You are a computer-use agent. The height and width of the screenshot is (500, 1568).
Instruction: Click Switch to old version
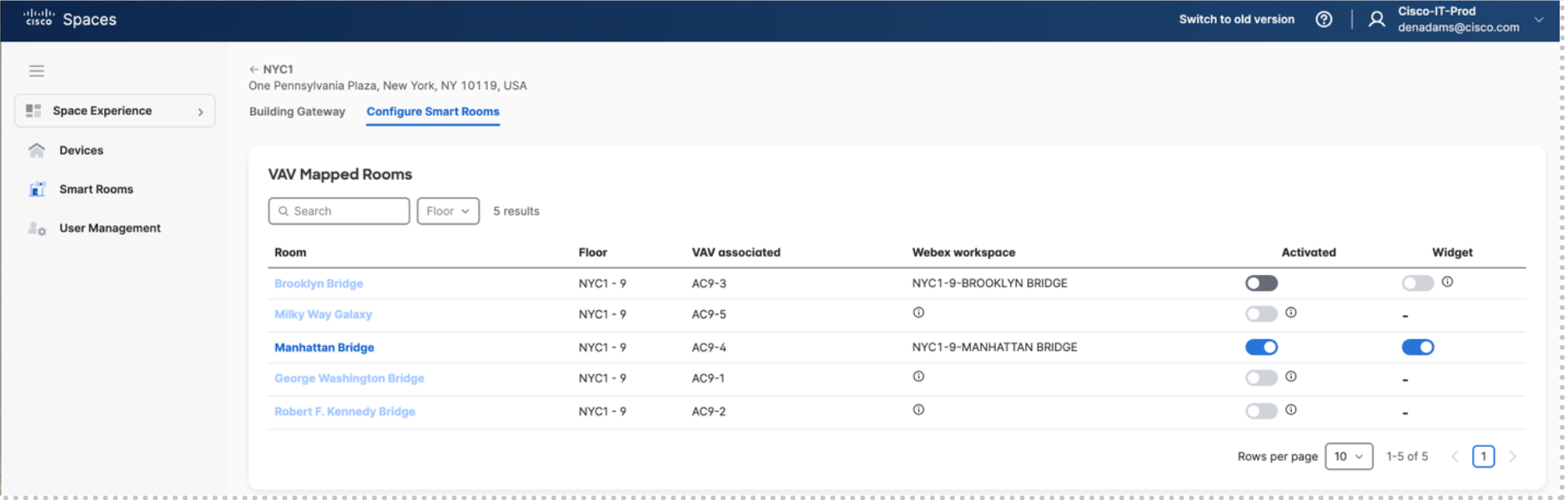[x=1236, y=19]
